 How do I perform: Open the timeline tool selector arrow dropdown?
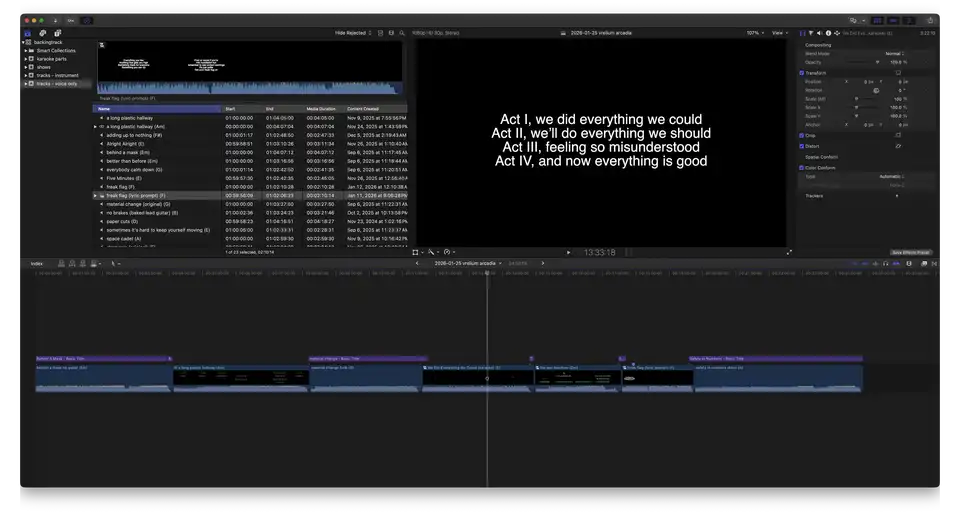[x=115, y=264]
